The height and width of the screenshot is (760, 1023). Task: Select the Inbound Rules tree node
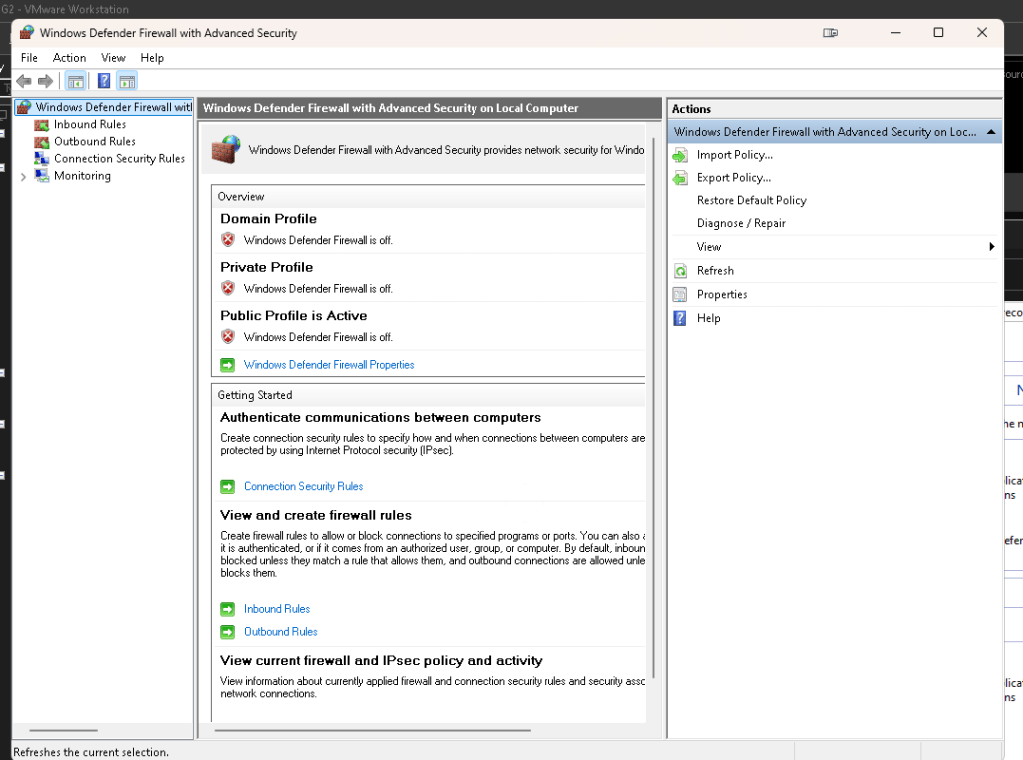pyautogui.click(x=90, y=124)
